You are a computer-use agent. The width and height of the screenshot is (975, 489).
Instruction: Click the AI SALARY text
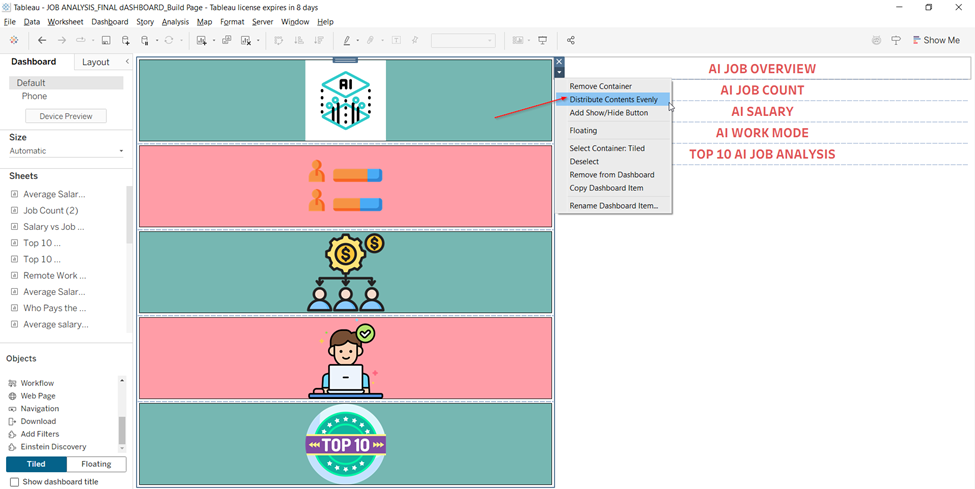(x=762, y=111)
